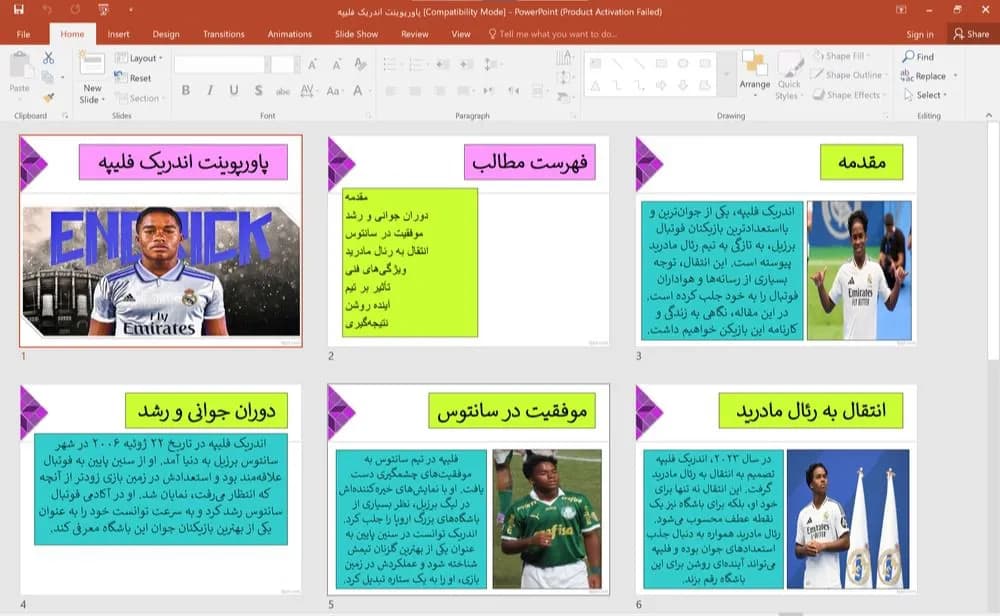
Task: Switch to the Slide Show tab
Action: pyautogui.click(x=357, y=34)
